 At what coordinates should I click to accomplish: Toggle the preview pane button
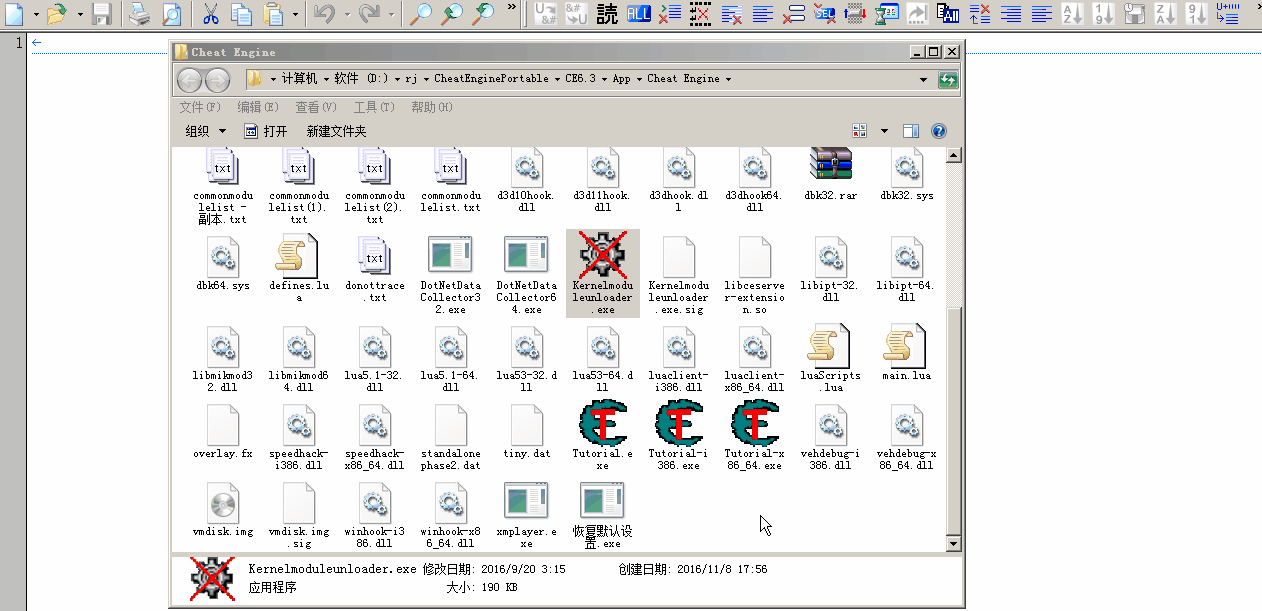(x=910, y=131)
